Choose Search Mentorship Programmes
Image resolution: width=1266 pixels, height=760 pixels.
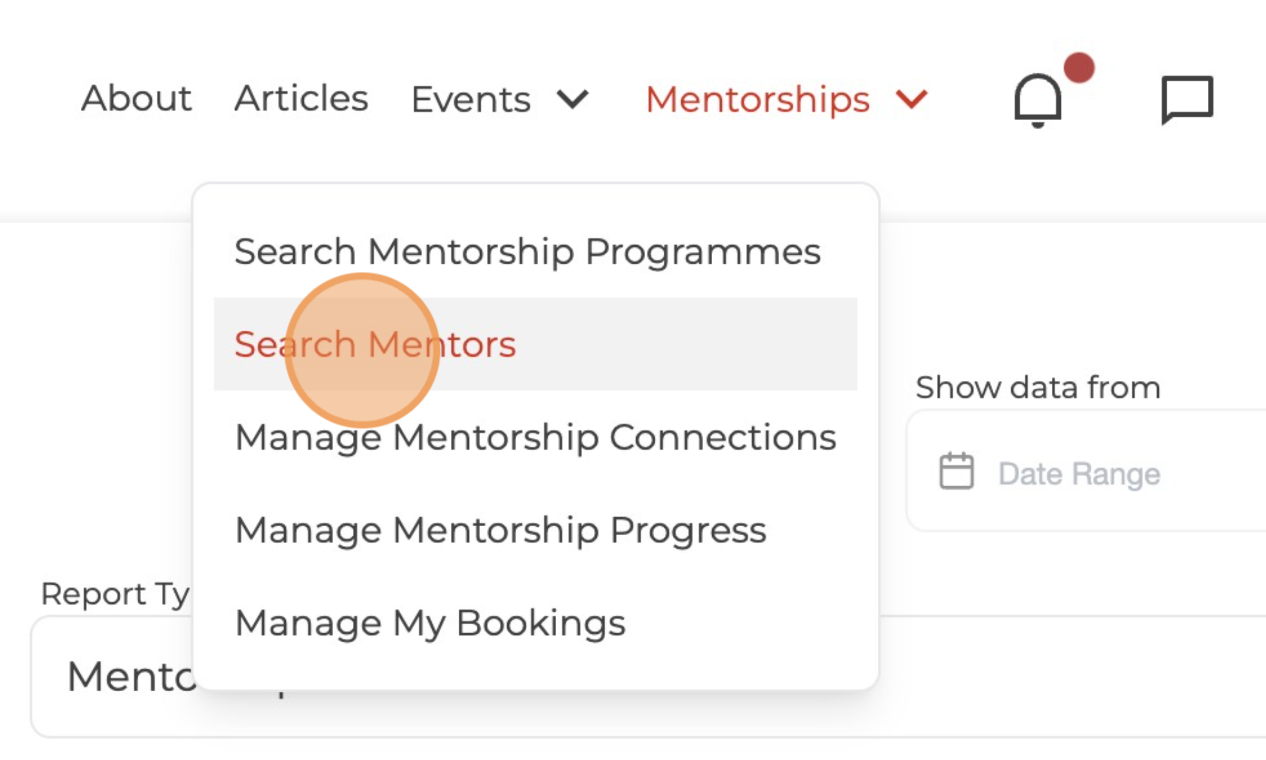pos(527,252)
